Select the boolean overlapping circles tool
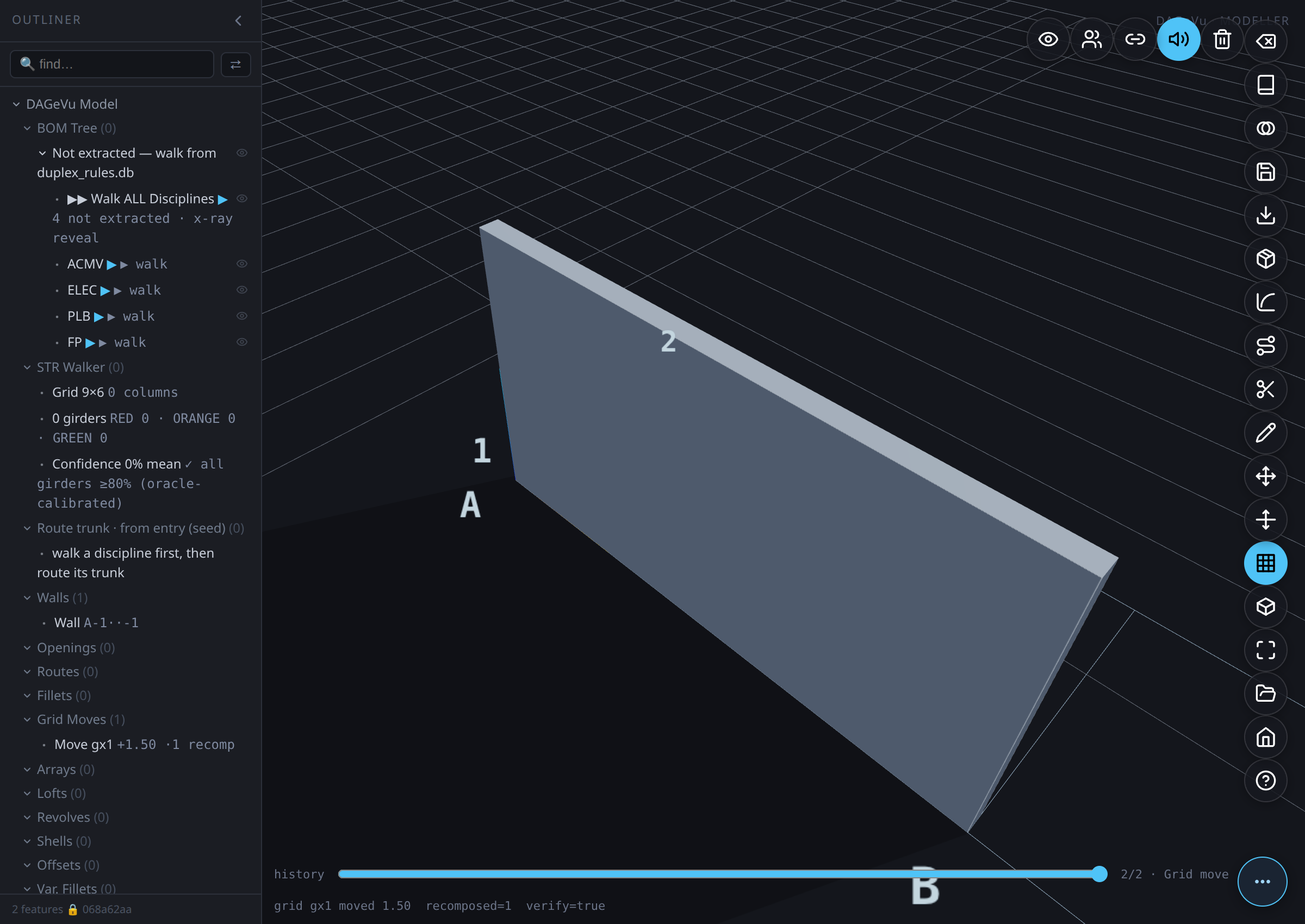Image resolution: width=1305 pixels, height=924 pixels. coord(1265,129)
